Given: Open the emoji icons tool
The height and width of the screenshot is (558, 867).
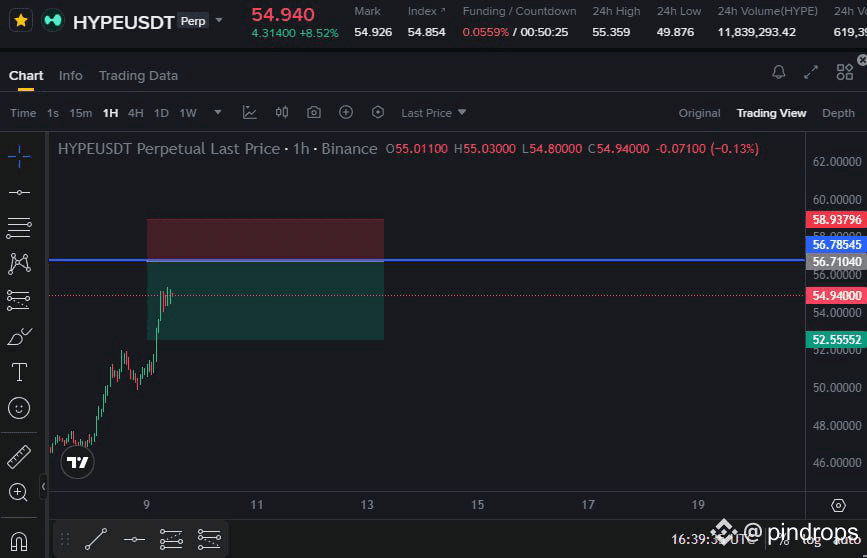Looking at the screenshot, I should (19, 408).
